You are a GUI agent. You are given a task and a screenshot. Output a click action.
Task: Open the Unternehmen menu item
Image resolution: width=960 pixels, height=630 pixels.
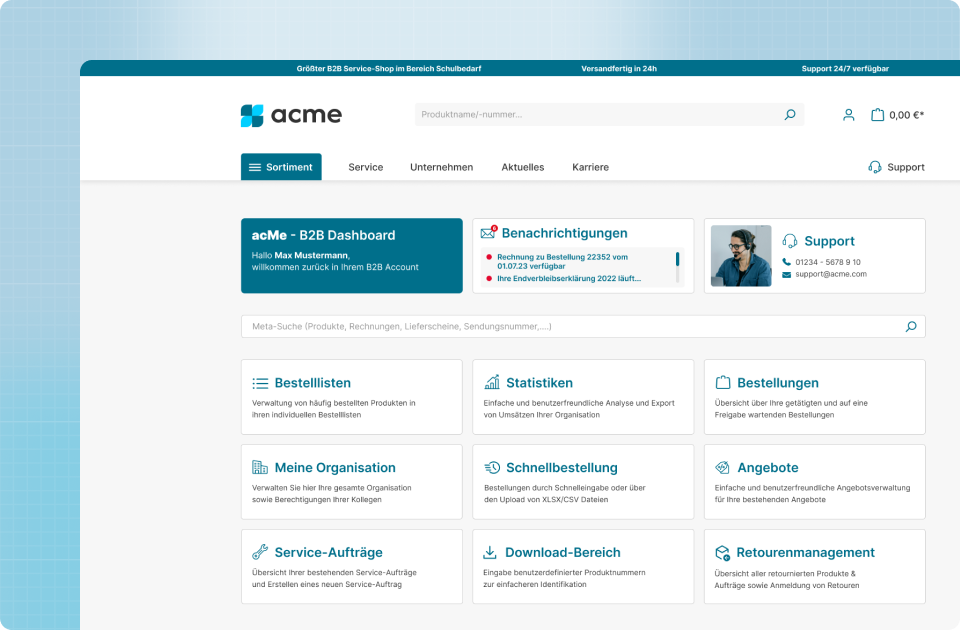pos(441,167)
